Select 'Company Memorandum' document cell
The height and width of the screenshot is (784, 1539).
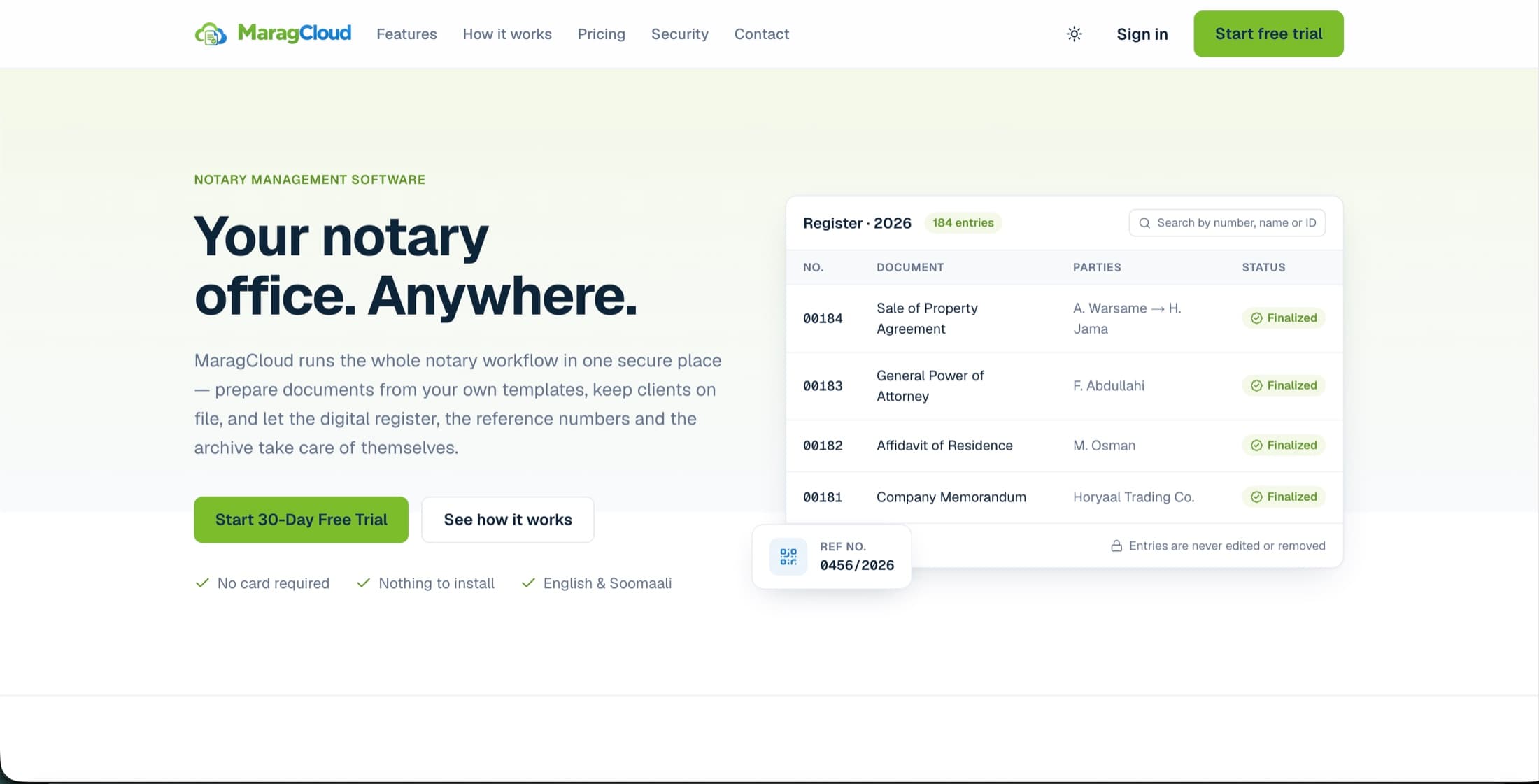pyautogui.click(x=951, y=497)
